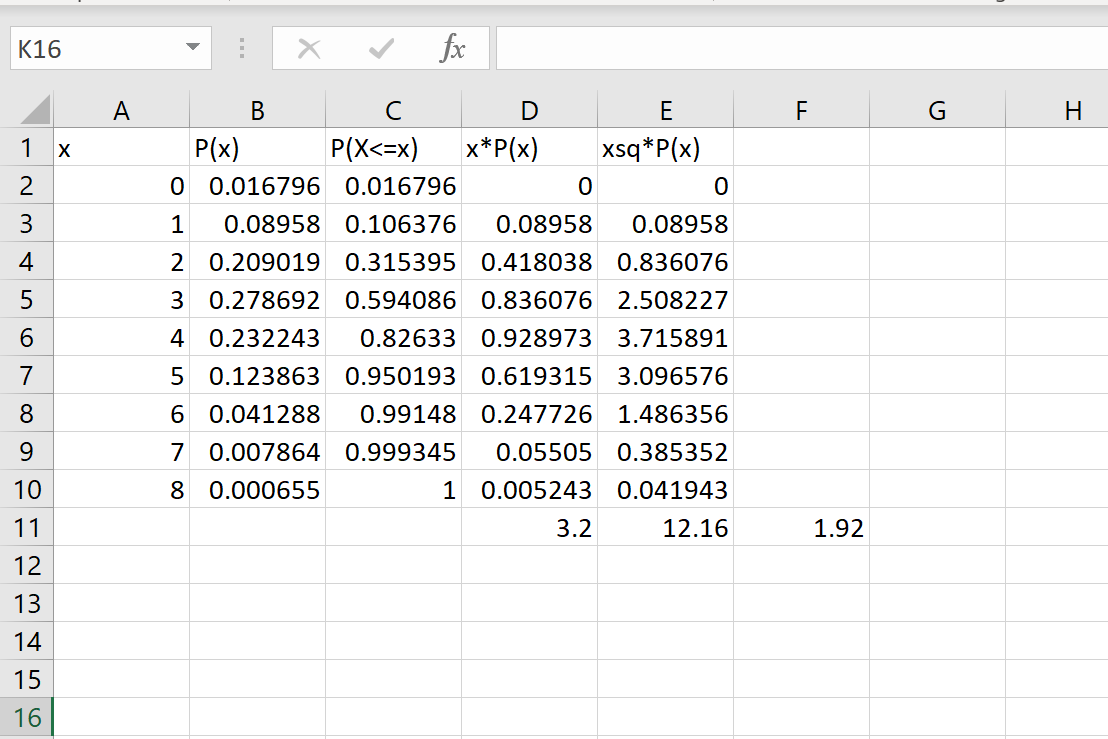The image size is (1108, 739).
Task: Click cell with value 0.999345
Action: click(x=394, y=451)
